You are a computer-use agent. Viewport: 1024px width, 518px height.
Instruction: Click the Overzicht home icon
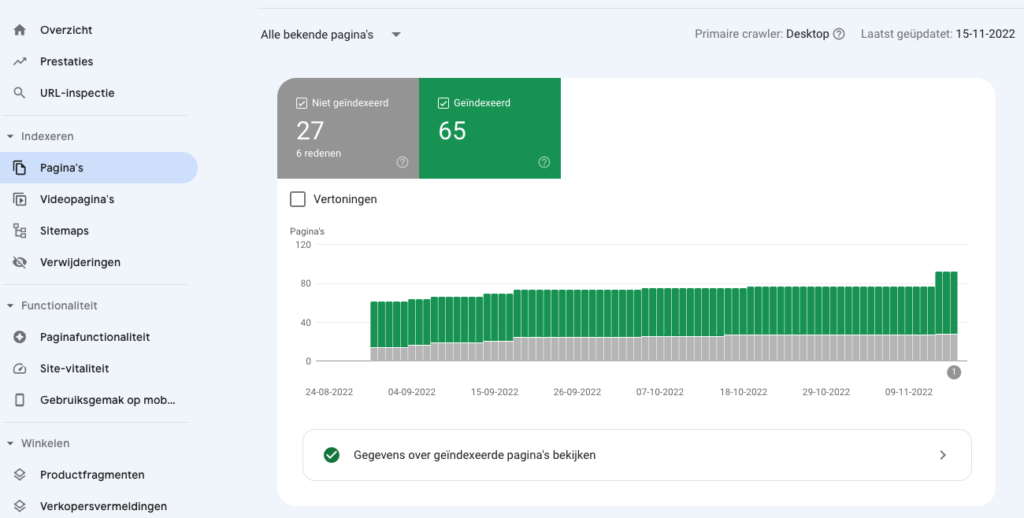(19, 30)
